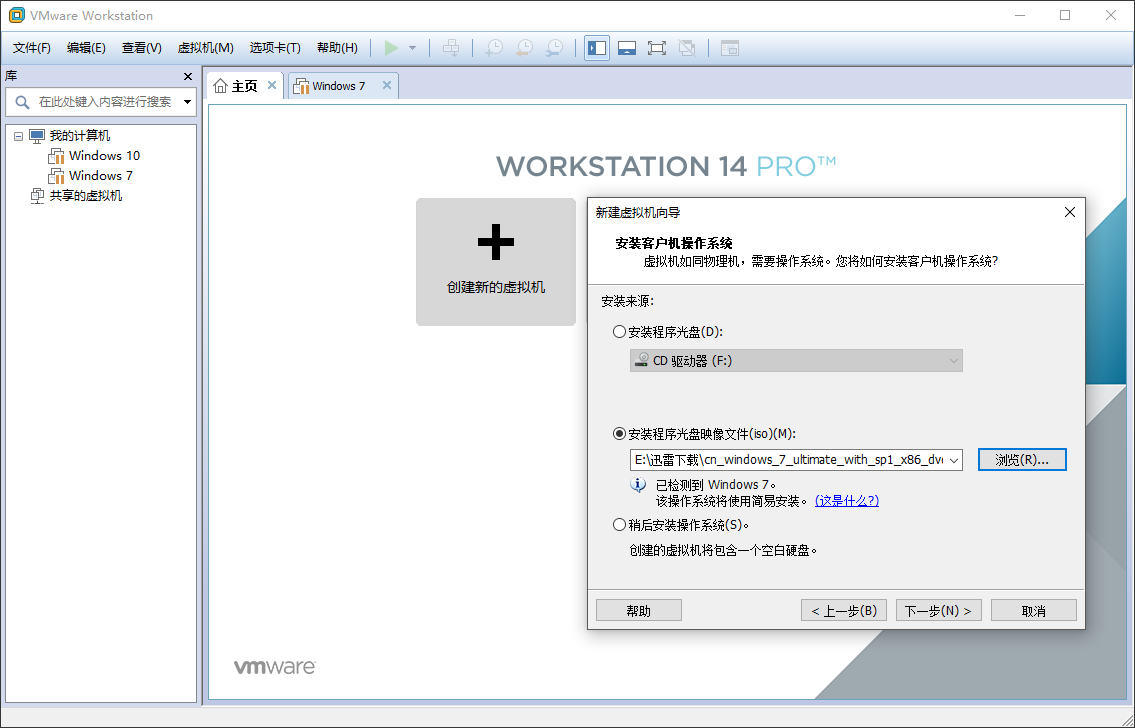Select 共享的虚拟机 in the library tree

86,195
